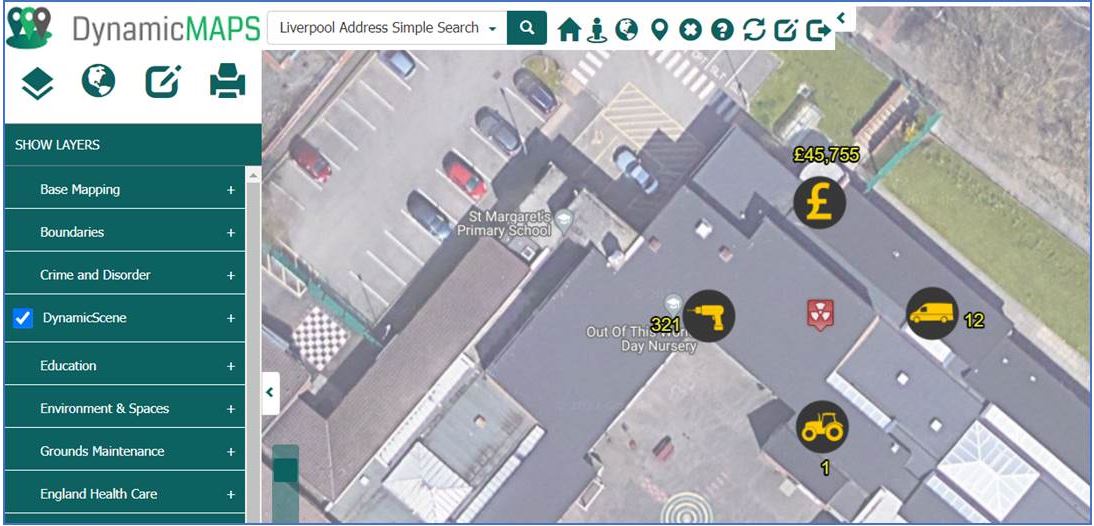Viewport: 1094px width, 526px height.
Task: Click the van marker on the map
Action: 932,313
